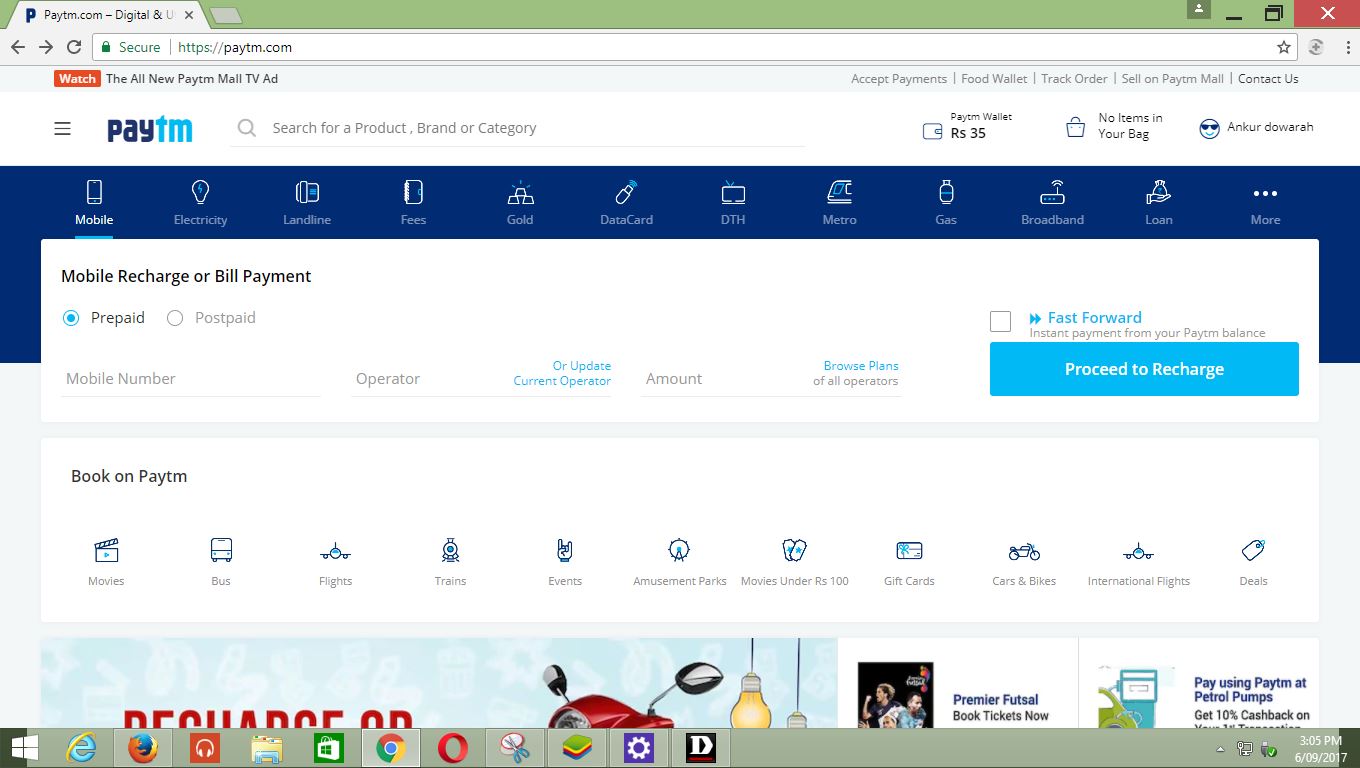Select the Gas bill icon

[x=946, y=192]
